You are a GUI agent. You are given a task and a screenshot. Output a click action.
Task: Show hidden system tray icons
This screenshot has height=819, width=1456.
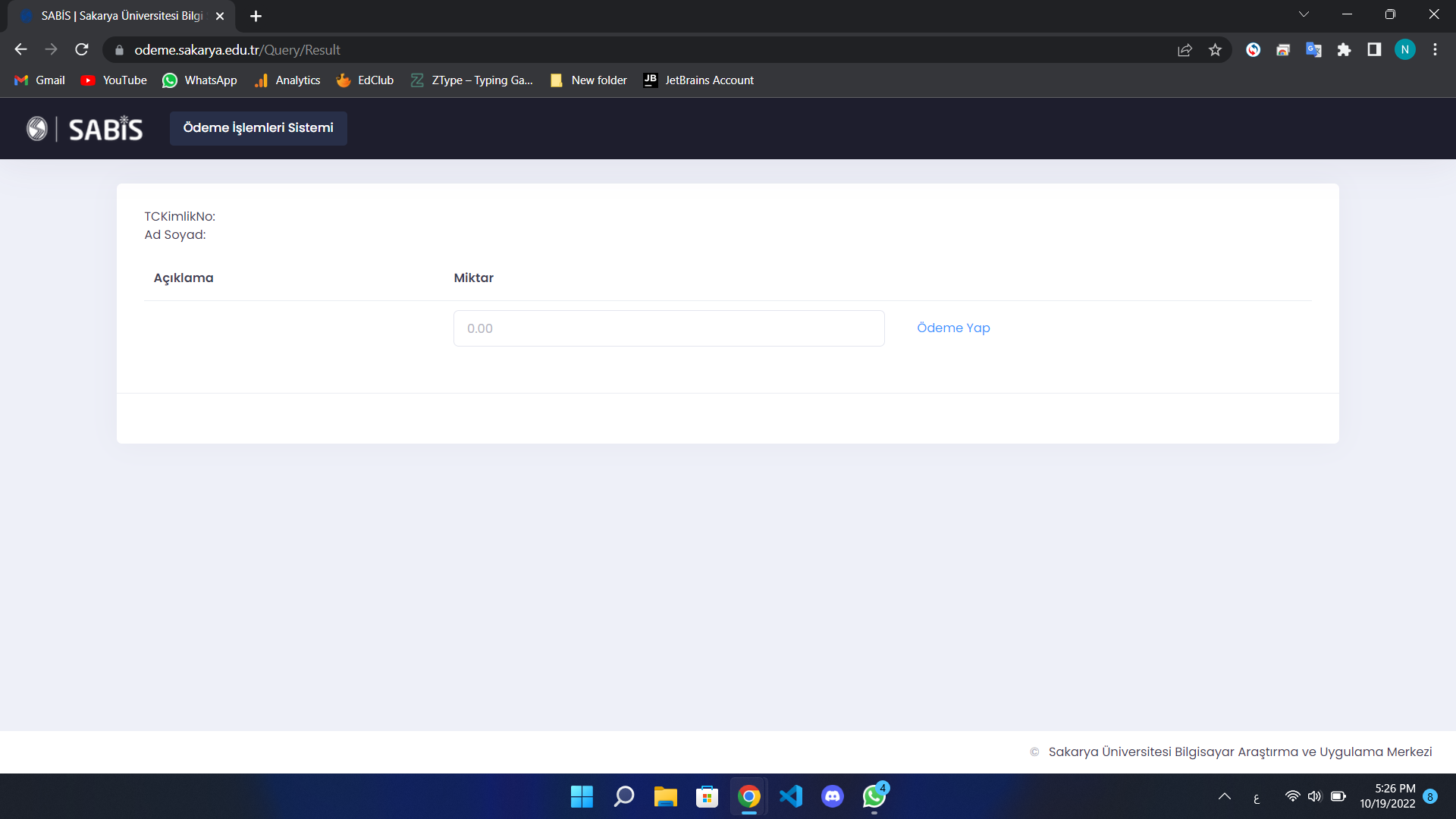pos(1224,796)
